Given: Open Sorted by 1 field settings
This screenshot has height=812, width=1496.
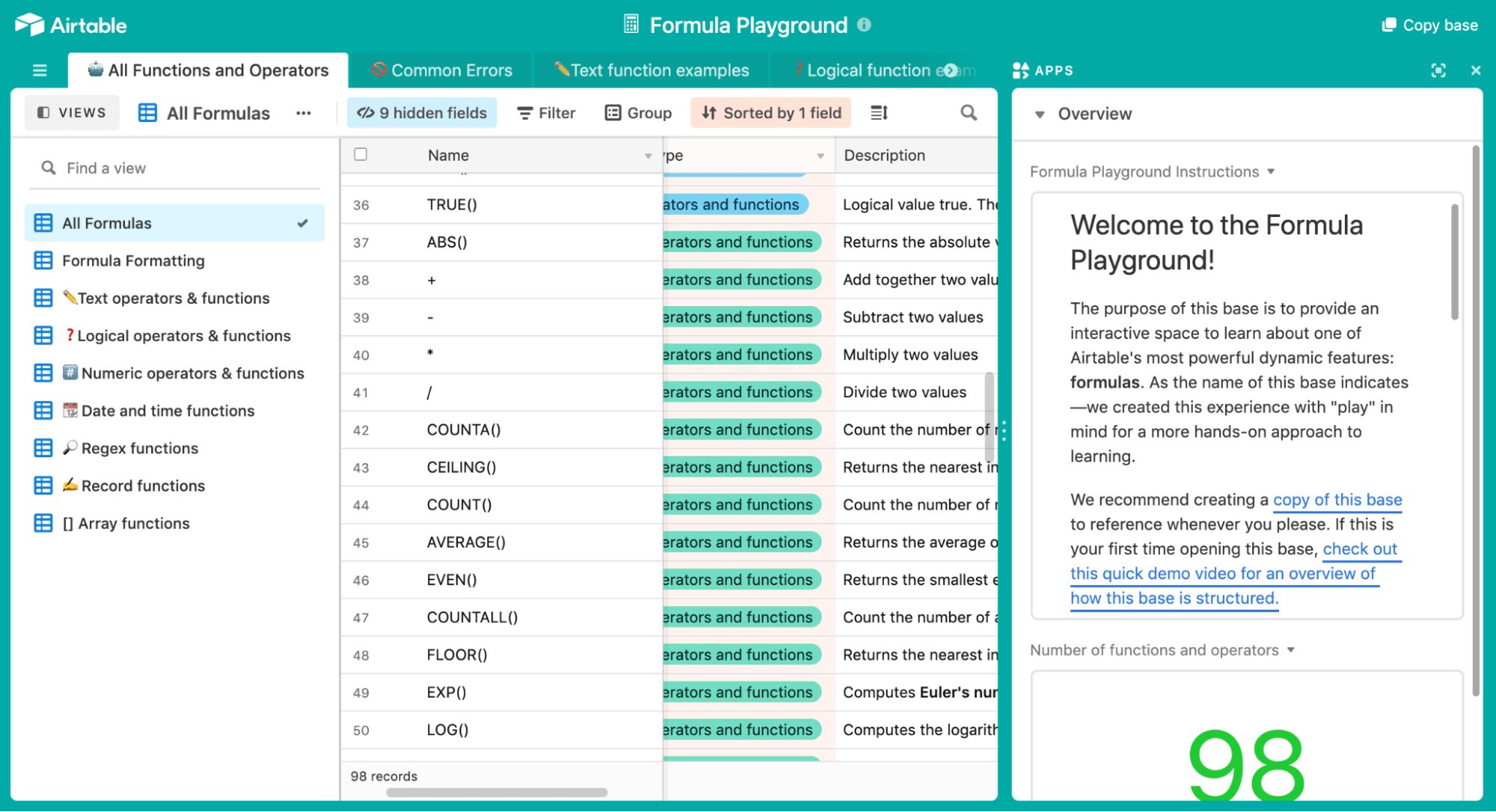Looking at the screenshot, I should coord(771,113).
